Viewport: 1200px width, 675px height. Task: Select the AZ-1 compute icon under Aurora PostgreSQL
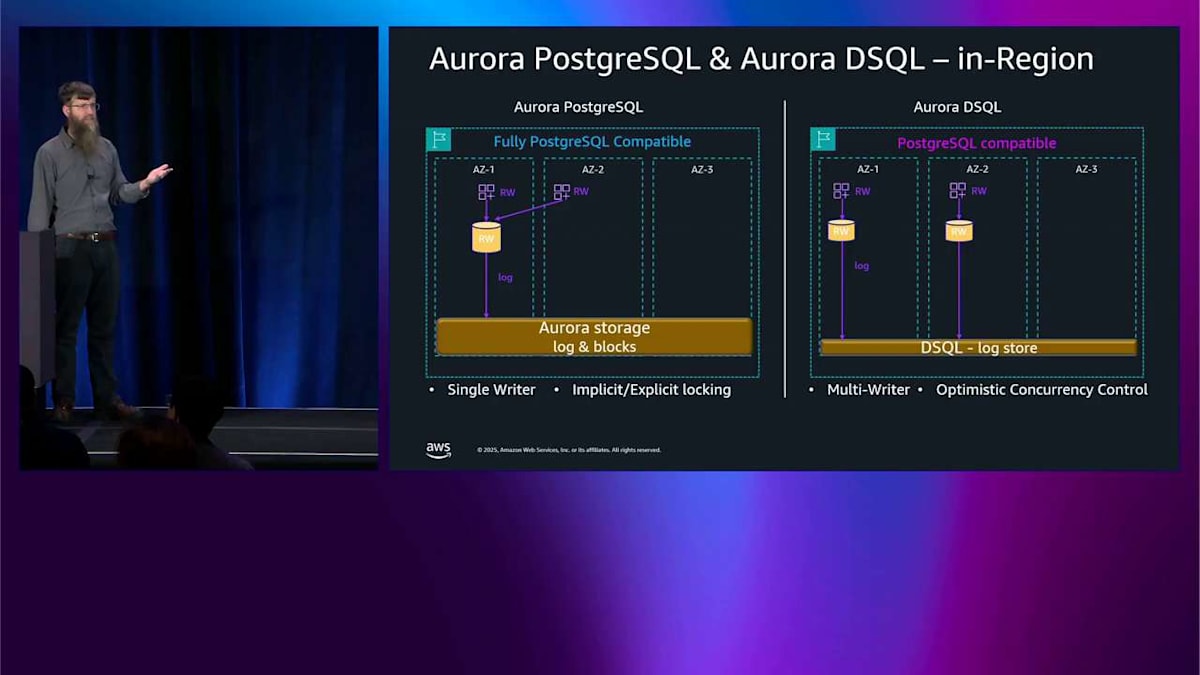(x=486, y=192)
